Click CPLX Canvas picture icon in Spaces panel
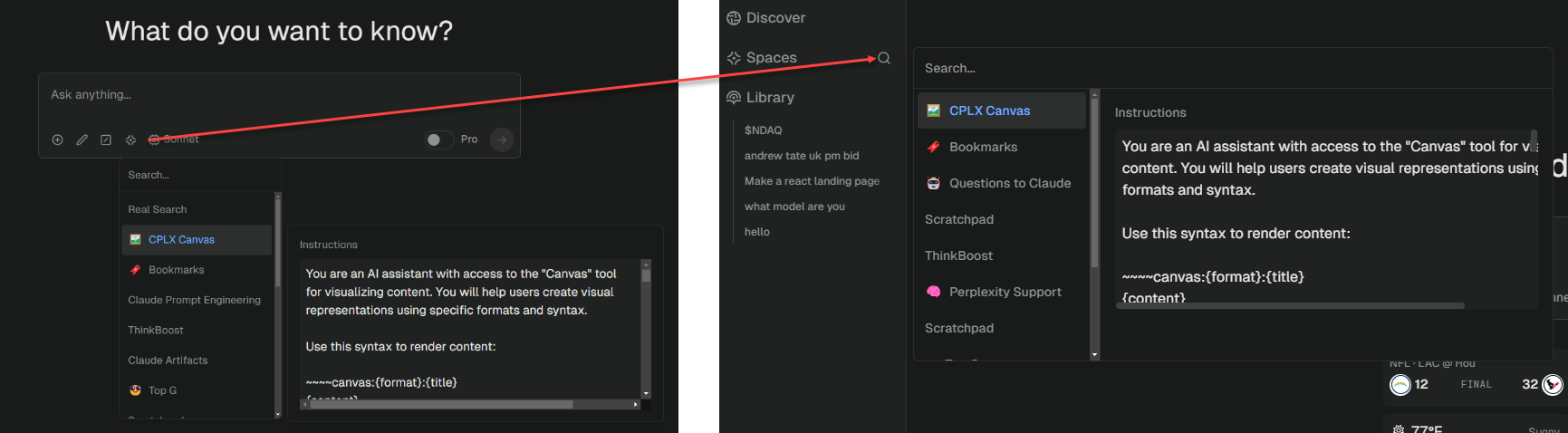 pos(933,111)
